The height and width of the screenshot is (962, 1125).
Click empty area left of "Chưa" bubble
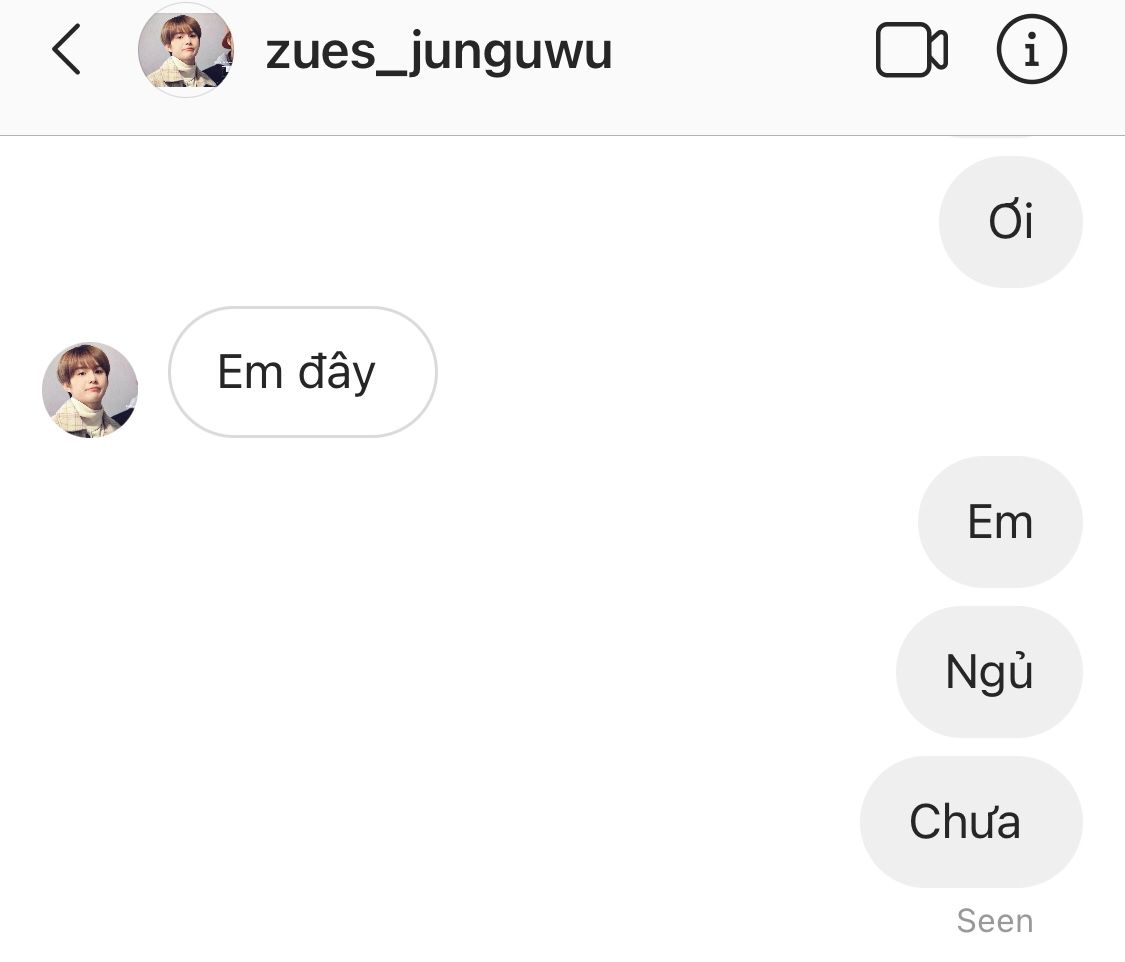click(500, 822)
